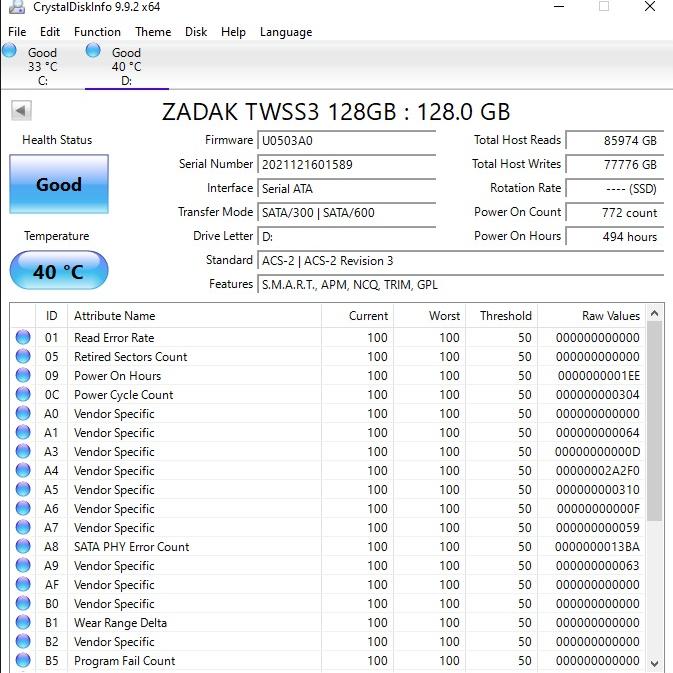Select the C: drive tab
This screenshot has height=673, width=673.
(42, 66)
